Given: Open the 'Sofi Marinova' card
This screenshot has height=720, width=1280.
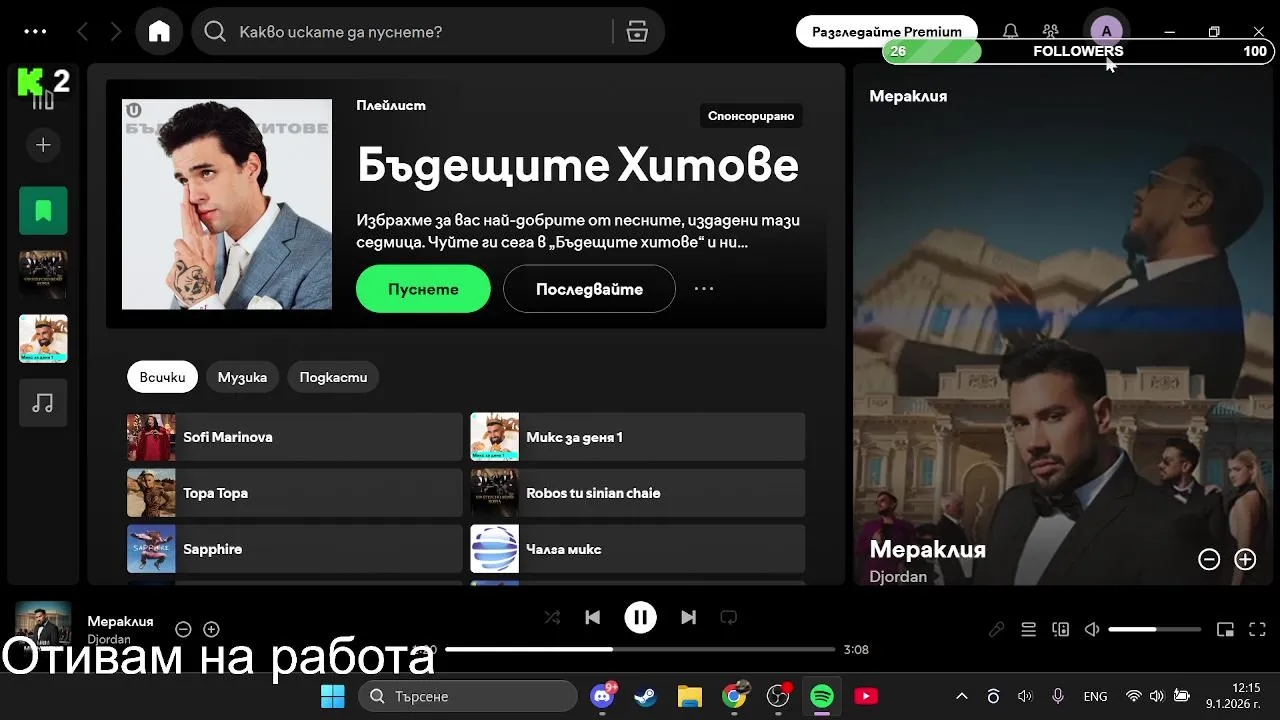Looking at the screenshot, I should [x=294, y=437].
